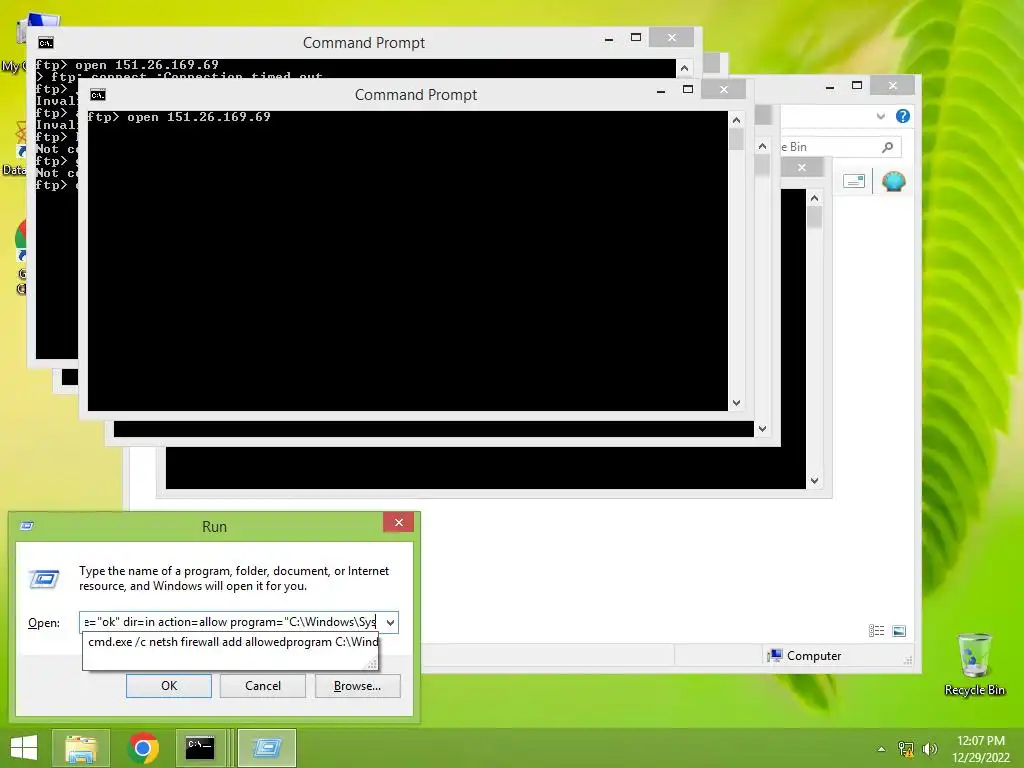The height and width of the screenshot is (768, 1024).
Task: Click the scroll-up arrow of the rearmost console
Action: 814,198
